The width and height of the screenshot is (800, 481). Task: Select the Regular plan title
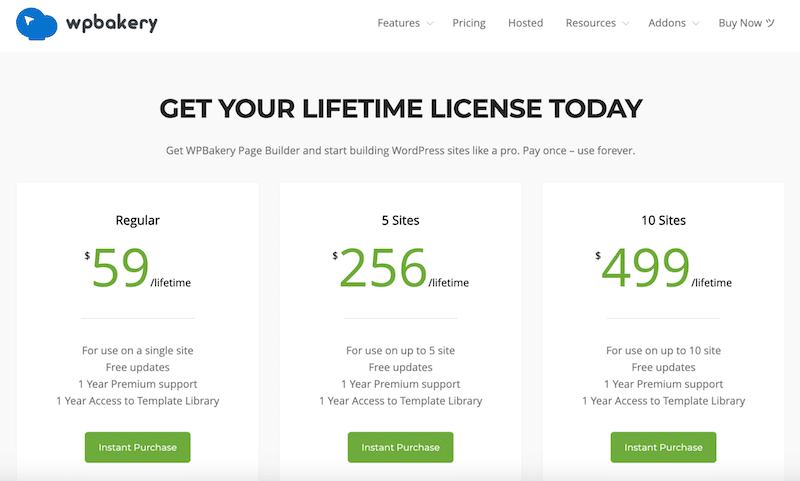[x=137, y=220]
